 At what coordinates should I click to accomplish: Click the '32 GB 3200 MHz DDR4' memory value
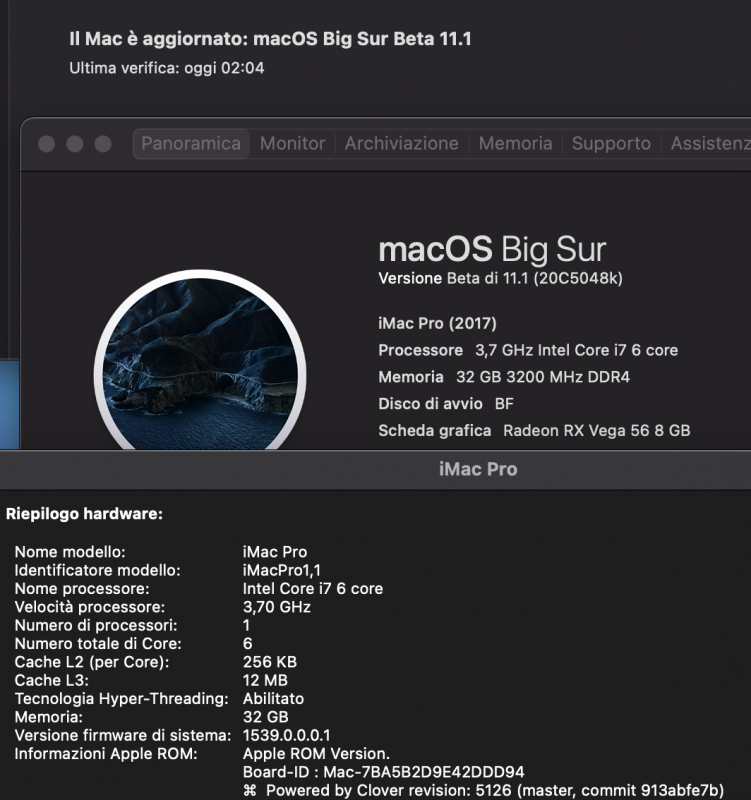click(543, 377)
